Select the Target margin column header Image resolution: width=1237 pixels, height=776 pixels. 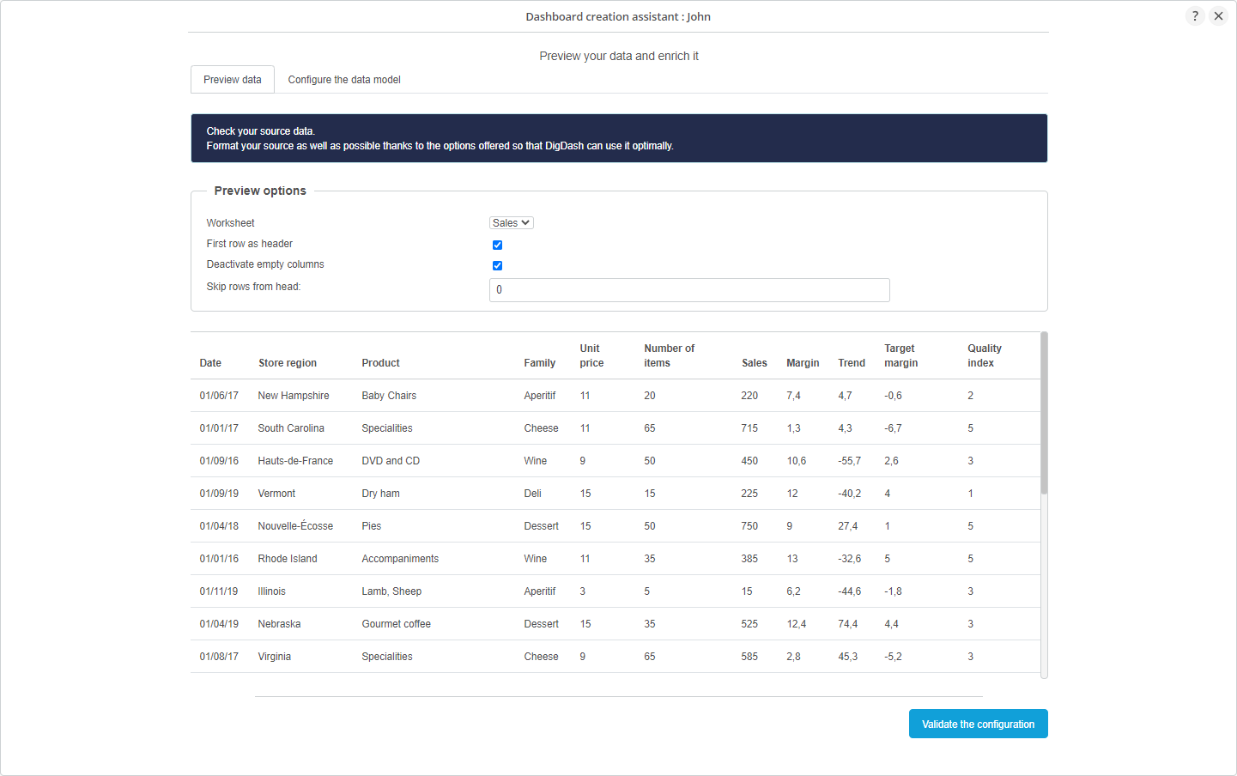901,356
